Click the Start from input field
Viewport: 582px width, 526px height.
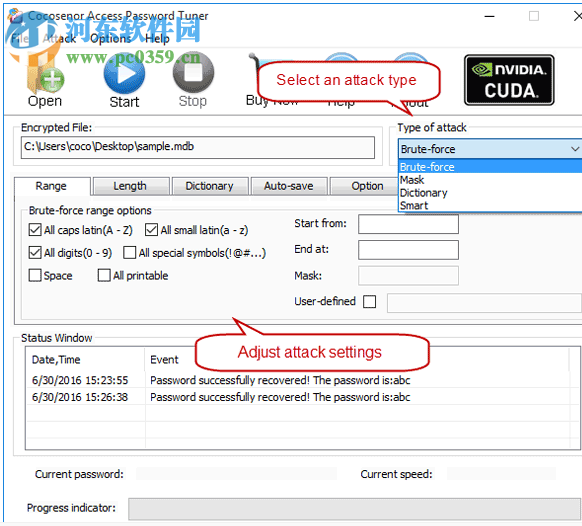(x=408, y=224)
